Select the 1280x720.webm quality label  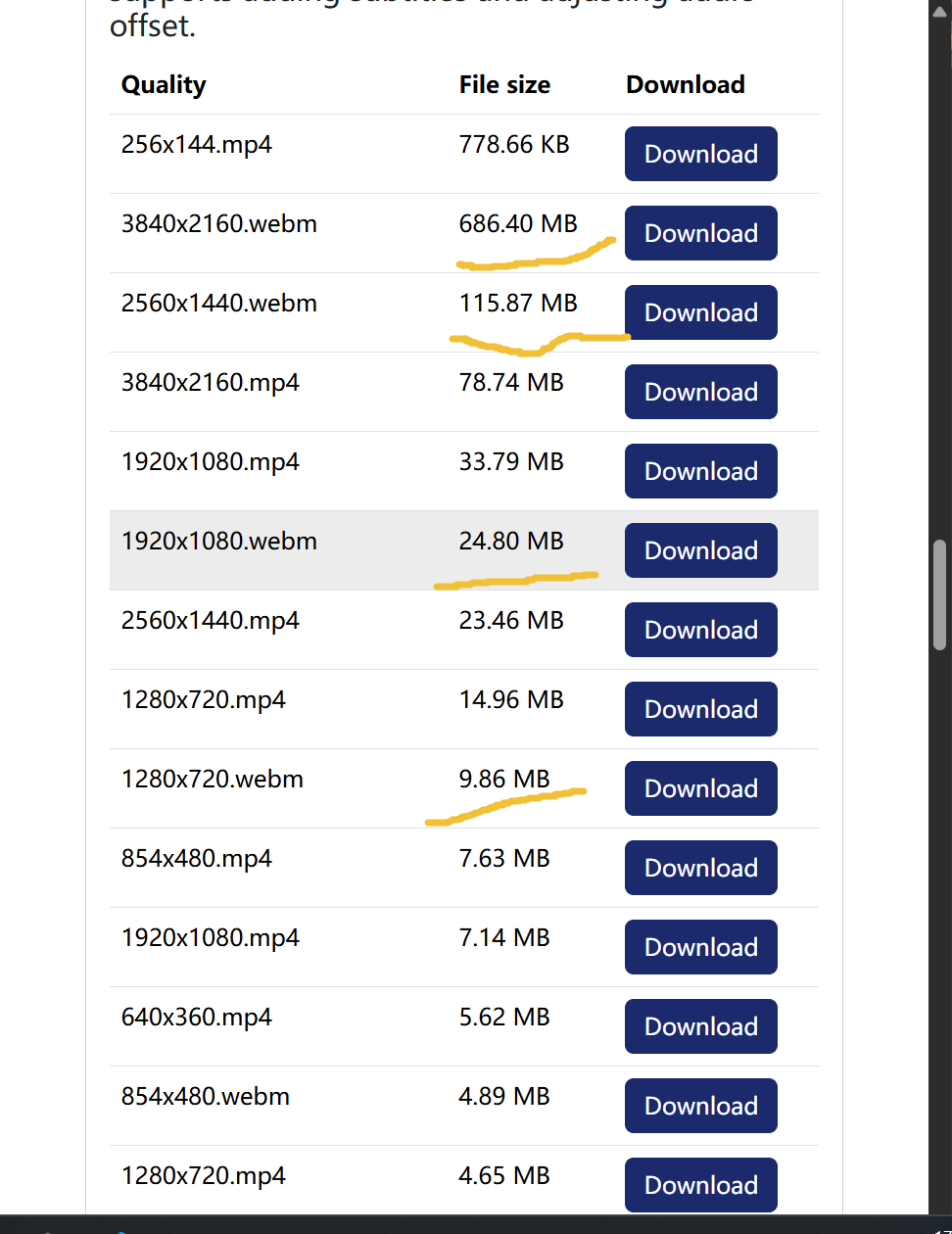(213, 780)
